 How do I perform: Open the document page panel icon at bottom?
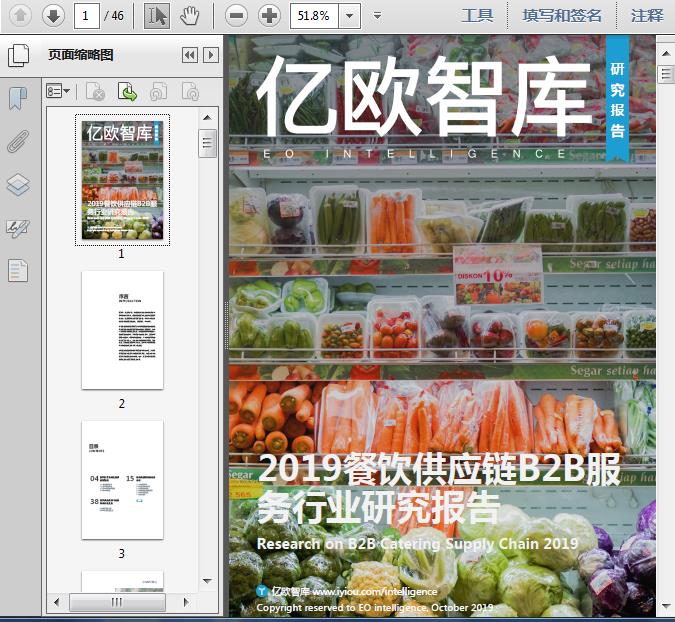[18, 271]
